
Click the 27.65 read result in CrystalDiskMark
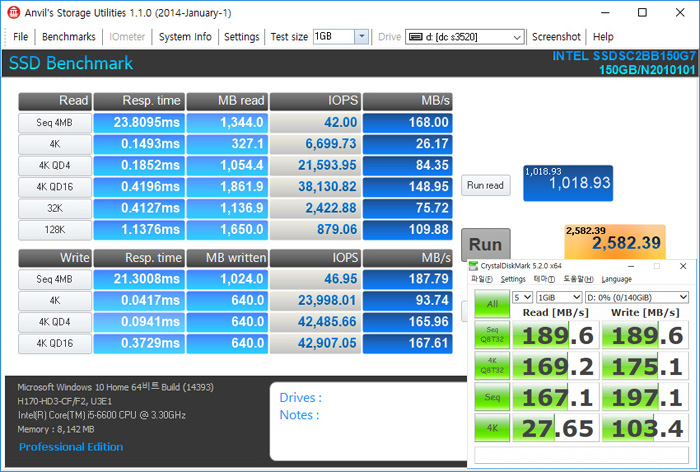point(556,428)
